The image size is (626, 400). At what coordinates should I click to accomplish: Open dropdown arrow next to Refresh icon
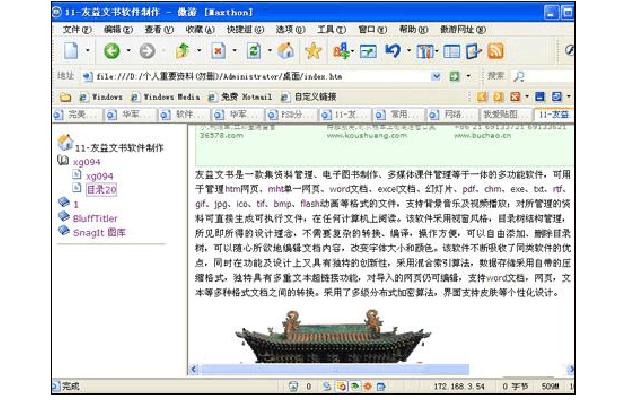click(x=269, y=51)
